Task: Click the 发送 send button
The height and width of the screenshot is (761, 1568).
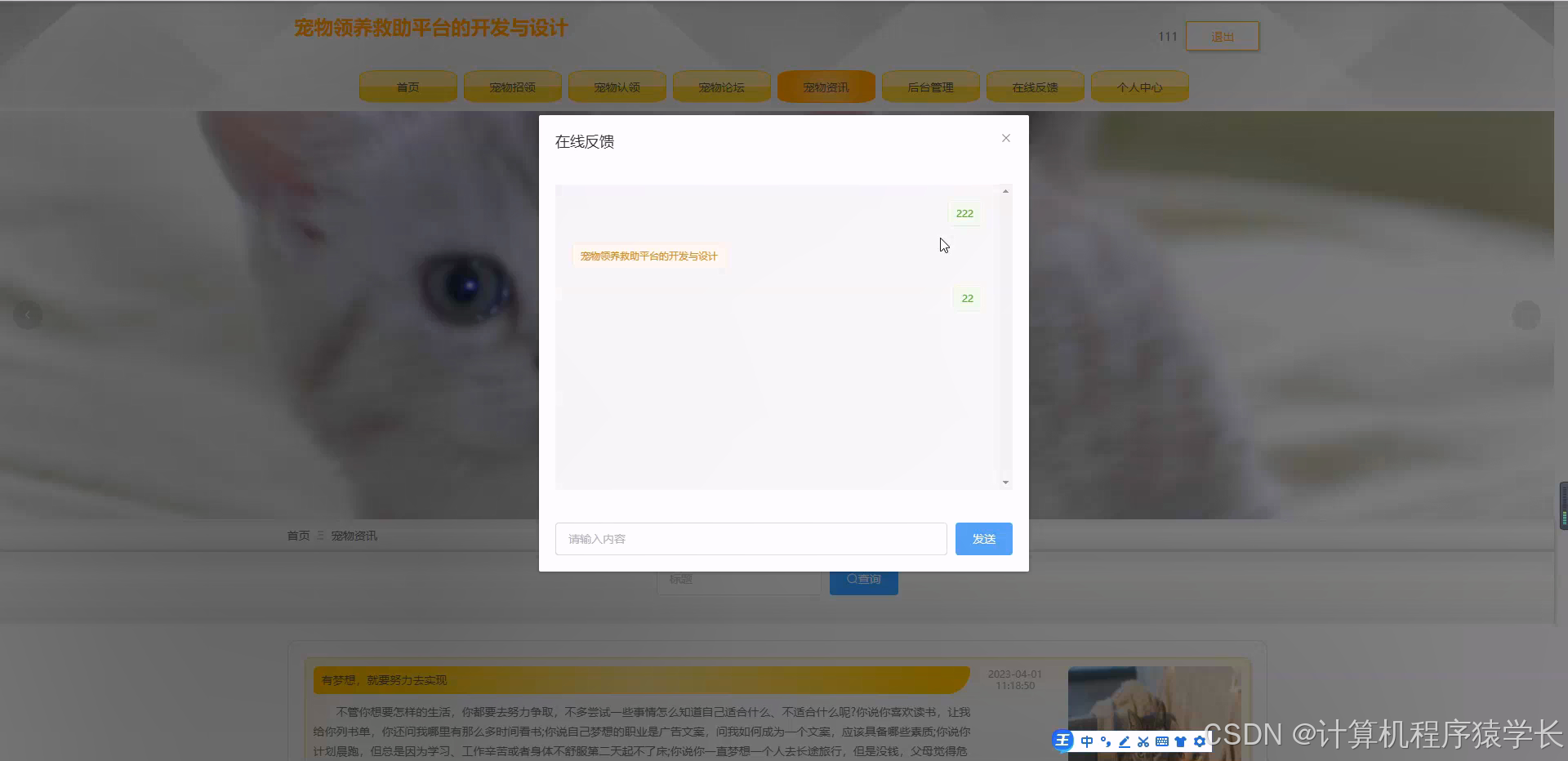Action: (983, 538)
